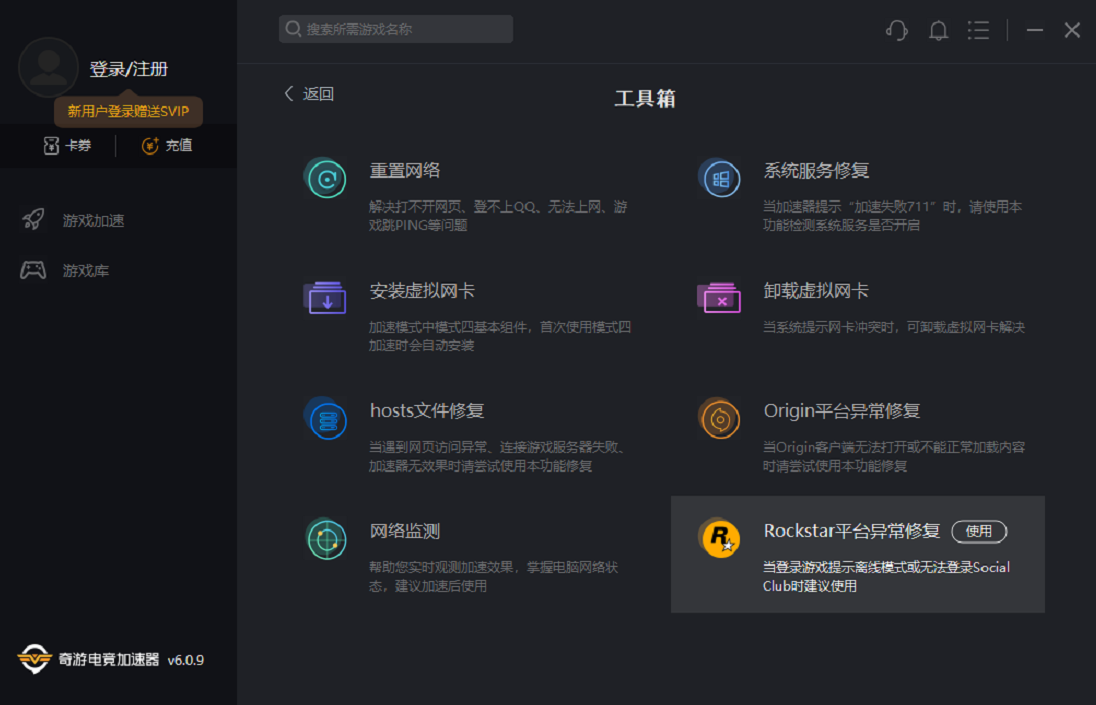Open the list menu icon in title bar

[x=979, y=30]
